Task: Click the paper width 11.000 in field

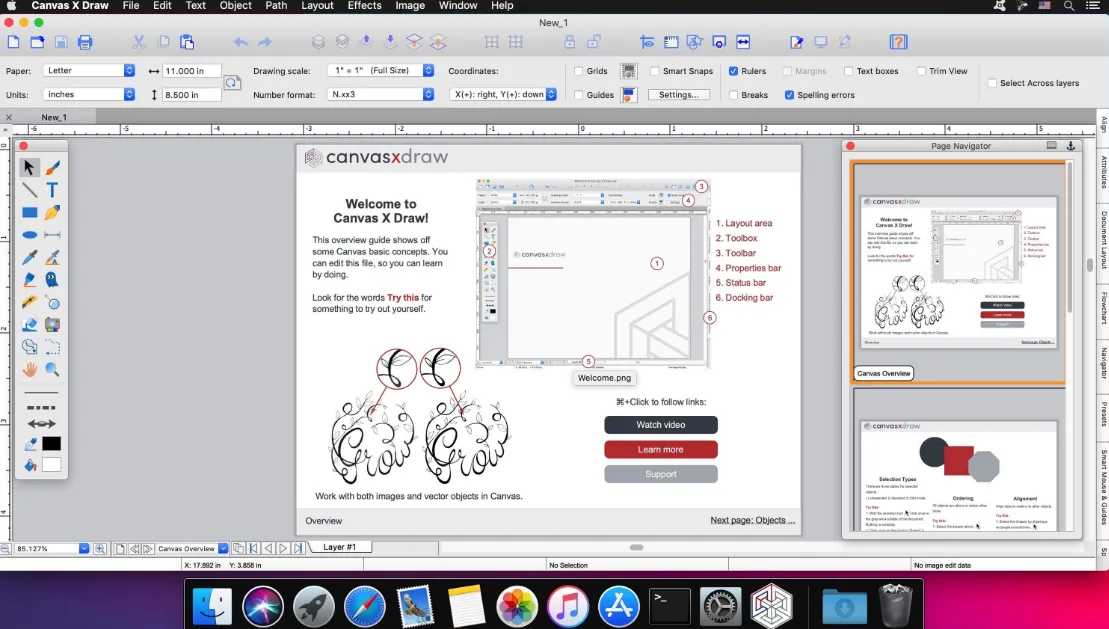Action: [192, 71]
